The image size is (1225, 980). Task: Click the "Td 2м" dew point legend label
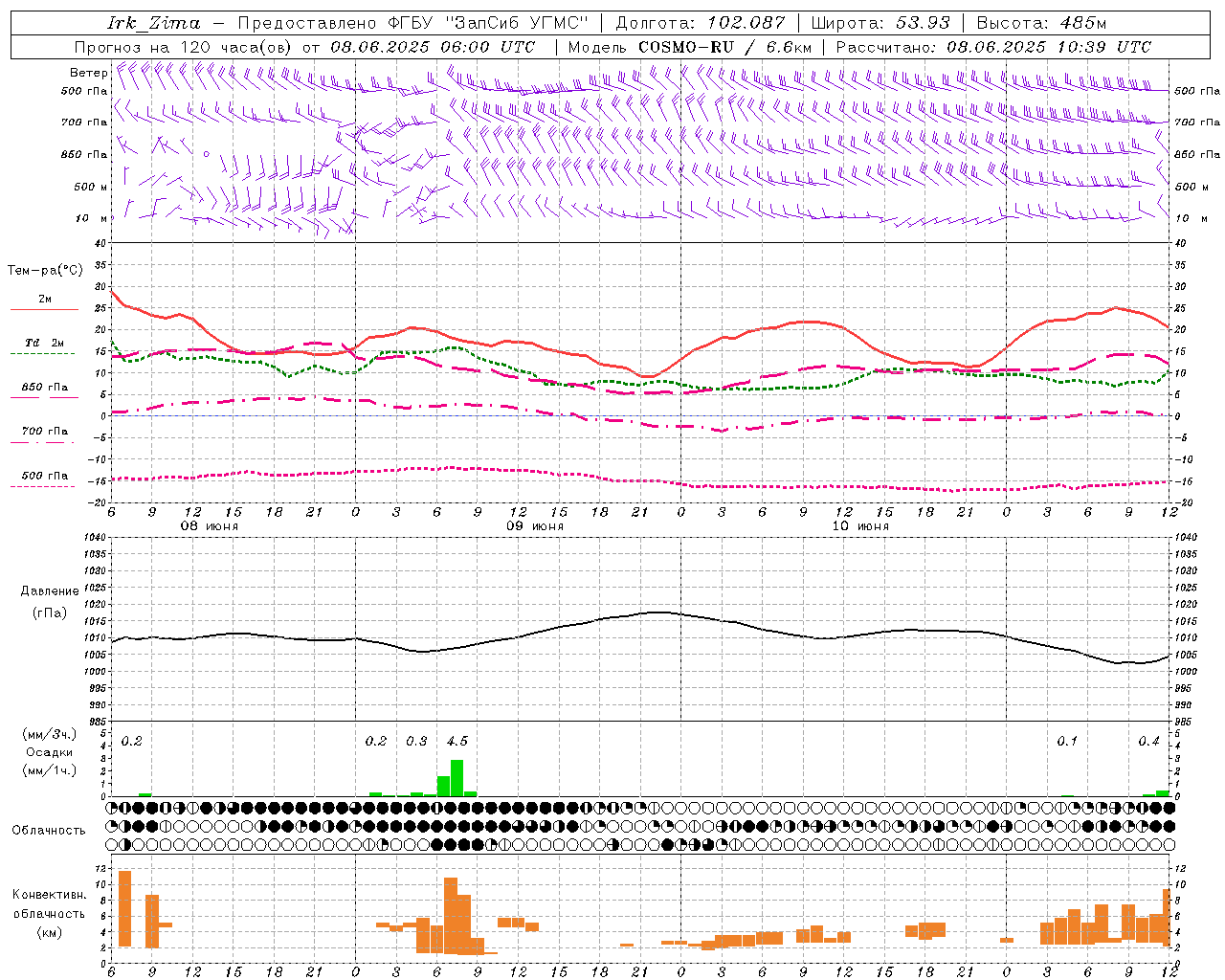click(x=45, y=343)
